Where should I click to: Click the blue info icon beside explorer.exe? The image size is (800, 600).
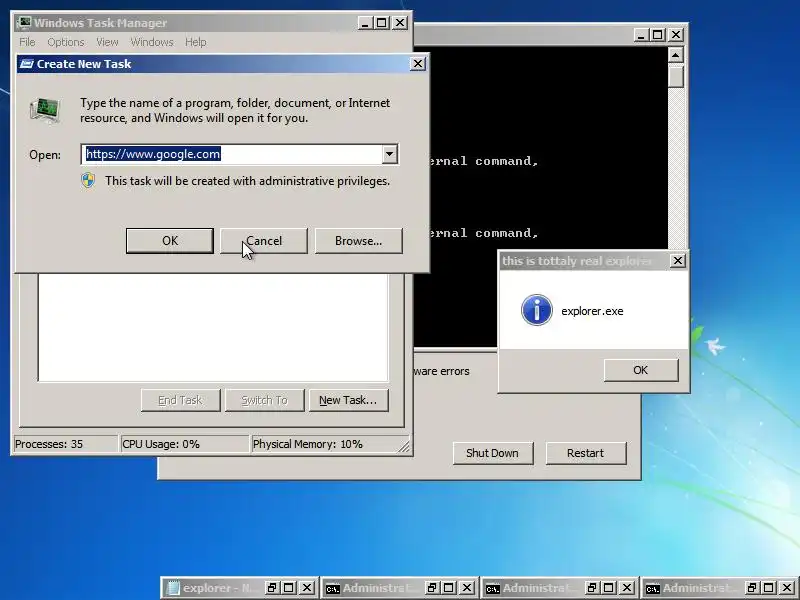[x=536, y=310]
